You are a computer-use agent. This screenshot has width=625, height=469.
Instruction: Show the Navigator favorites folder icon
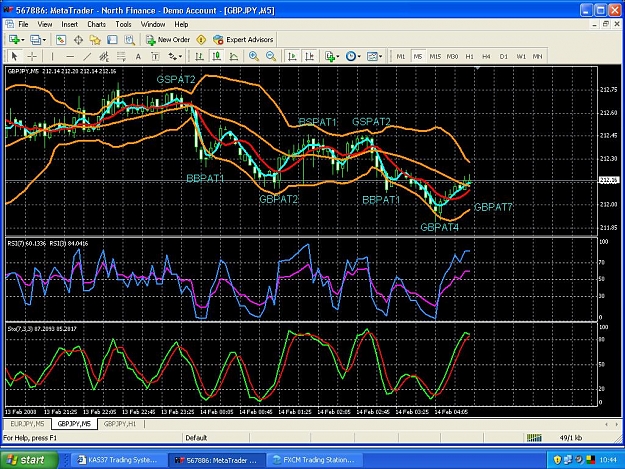click(x=95, y=40)
